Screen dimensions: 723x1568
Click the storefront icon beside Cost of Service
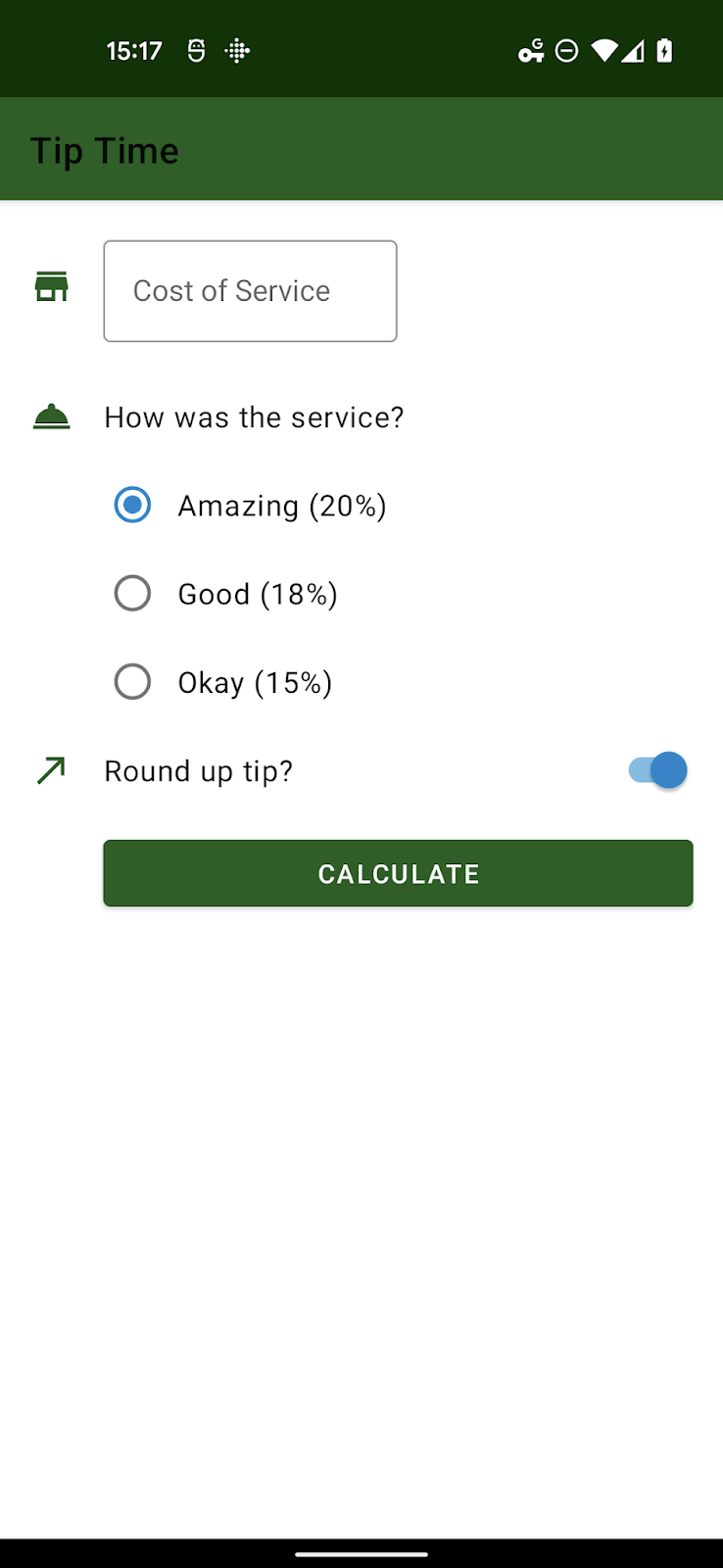51,286
